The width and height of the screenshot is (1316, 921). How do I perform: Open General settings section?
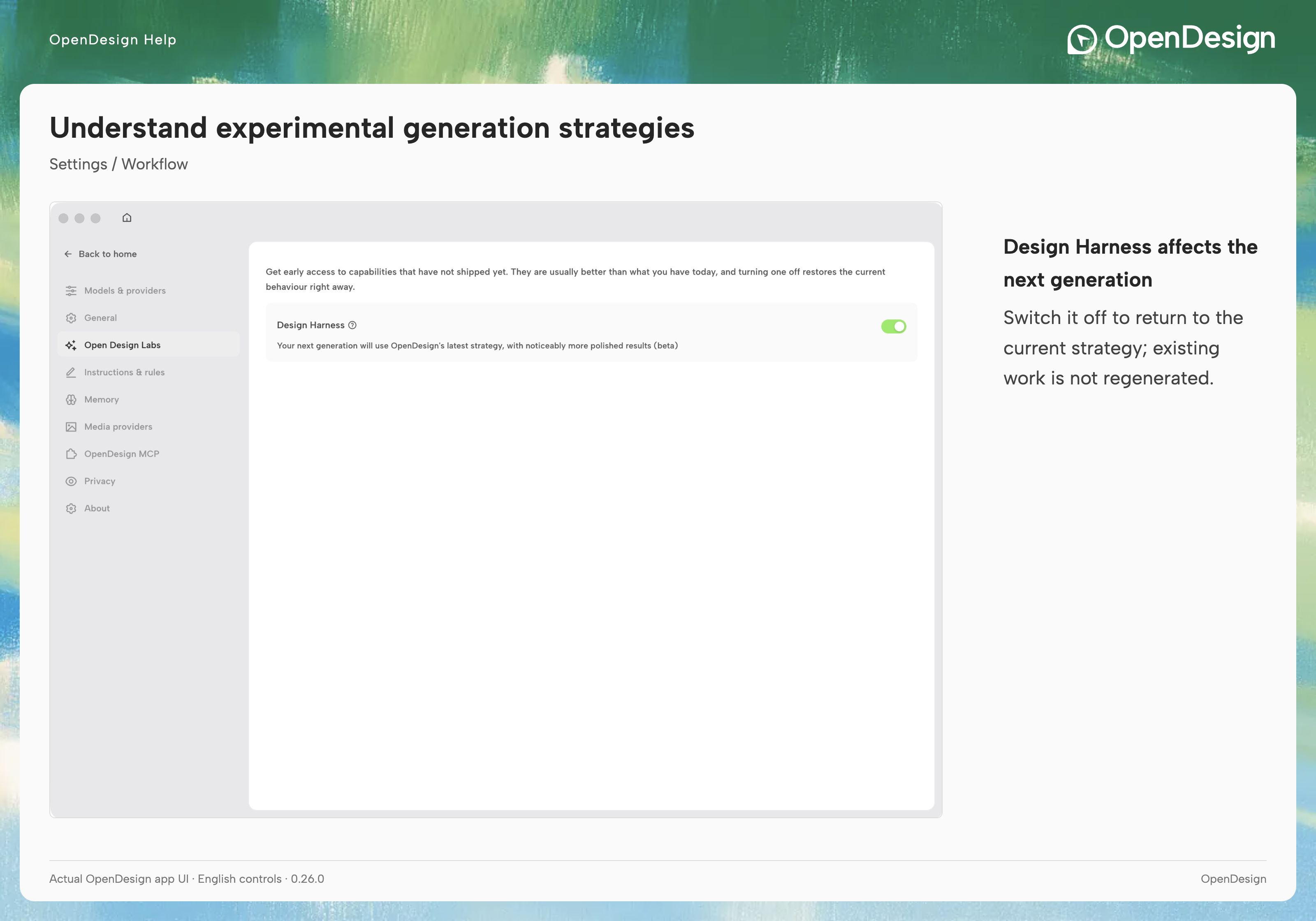pos(148,318)
